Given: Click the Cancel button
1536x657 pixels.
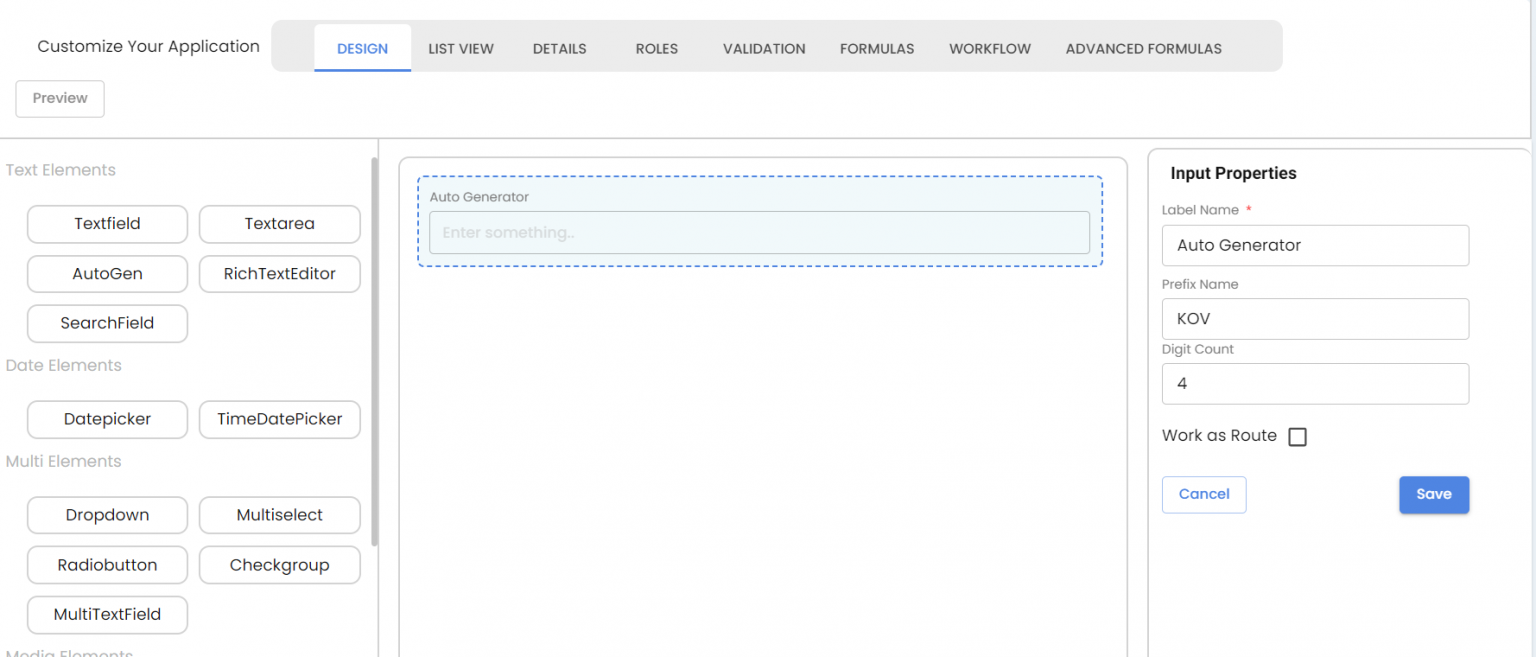Looking at the screenshot, I should pos(1203,494).
